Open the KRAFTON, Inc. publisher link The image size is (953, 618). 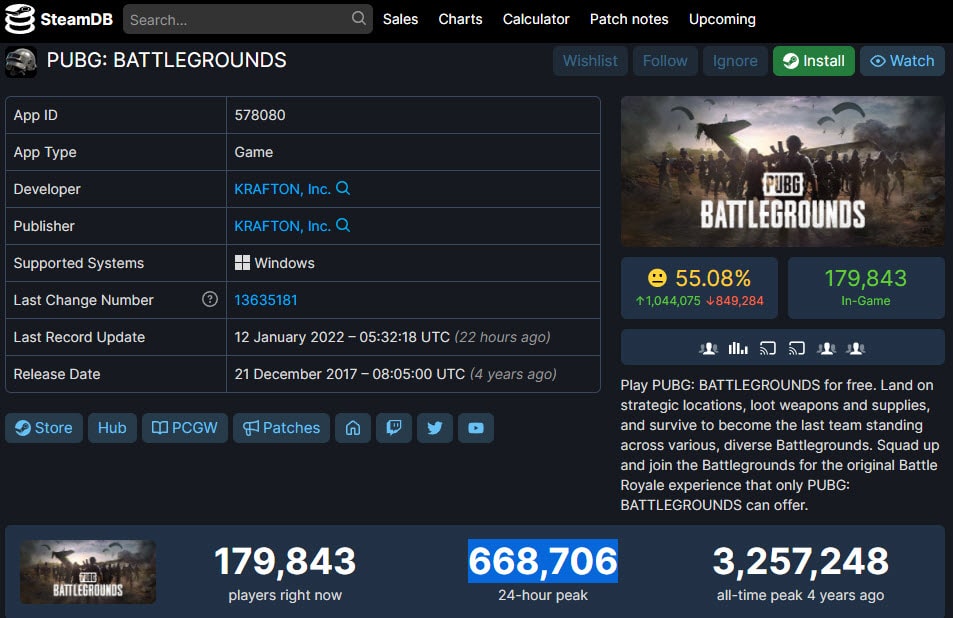[x=283, y=226]
